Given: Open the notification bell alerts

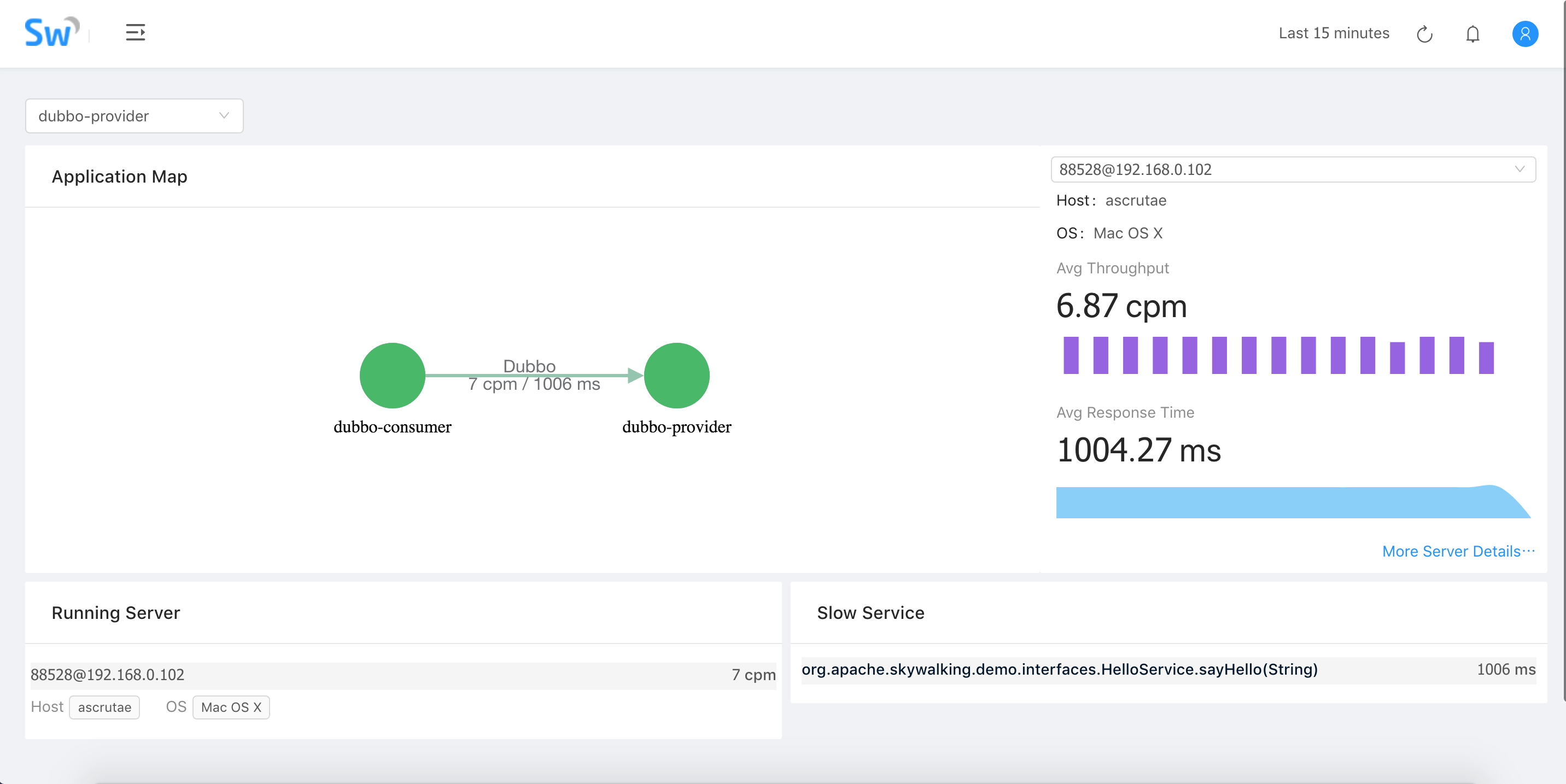Looking at the screenshot, I should point(1472,34).
